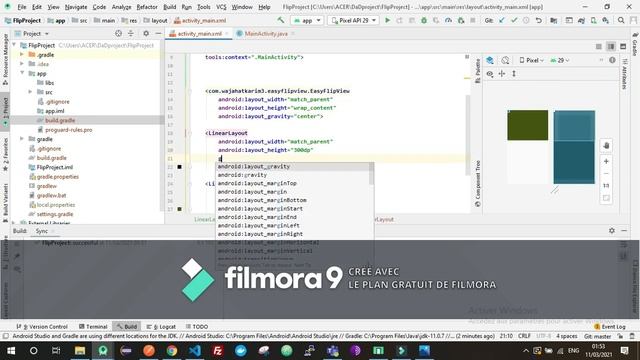Locate current file in Project panel

coord(118,33)
